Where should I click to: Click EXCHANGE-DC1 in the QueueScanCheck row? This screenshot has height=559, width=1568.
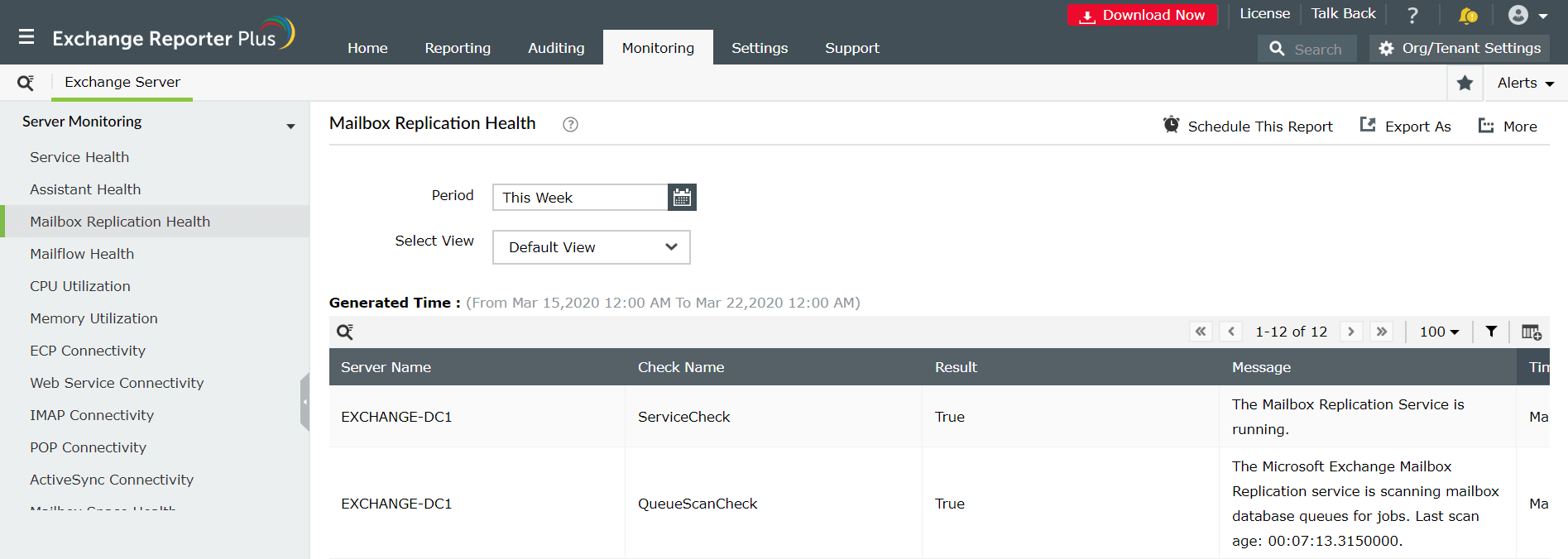pyautogui.click(x=396, y=504)
